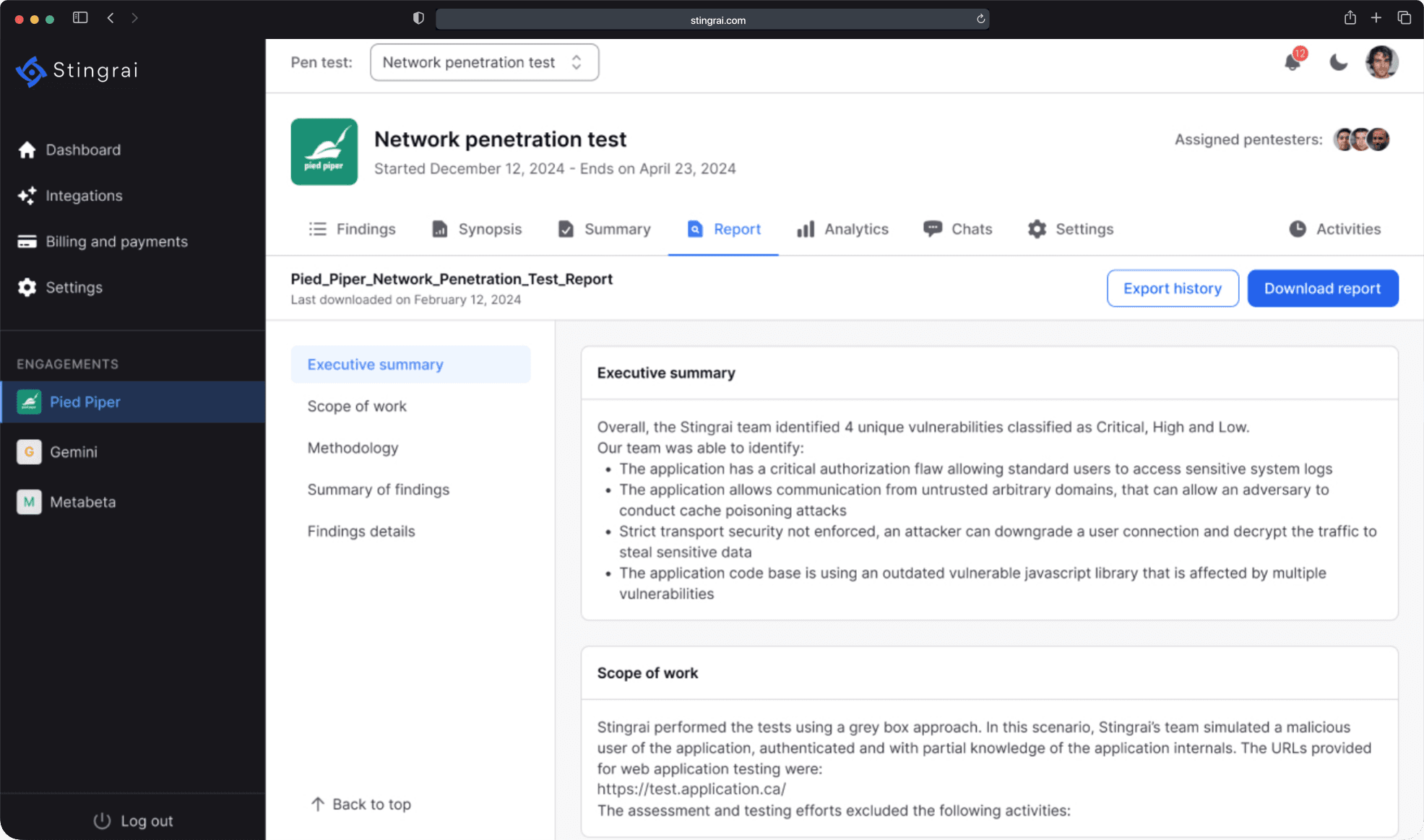Viewport: 1424px width, 840px height.
Task: Open the notifications bell icon
Action: click(1293, 63)
